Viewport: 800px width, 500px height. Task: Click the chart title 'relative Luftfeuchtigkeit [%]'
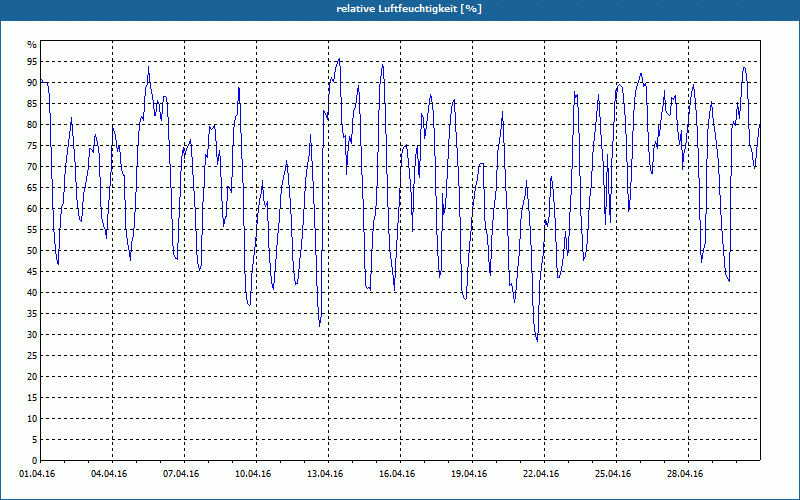click(409, 9)
